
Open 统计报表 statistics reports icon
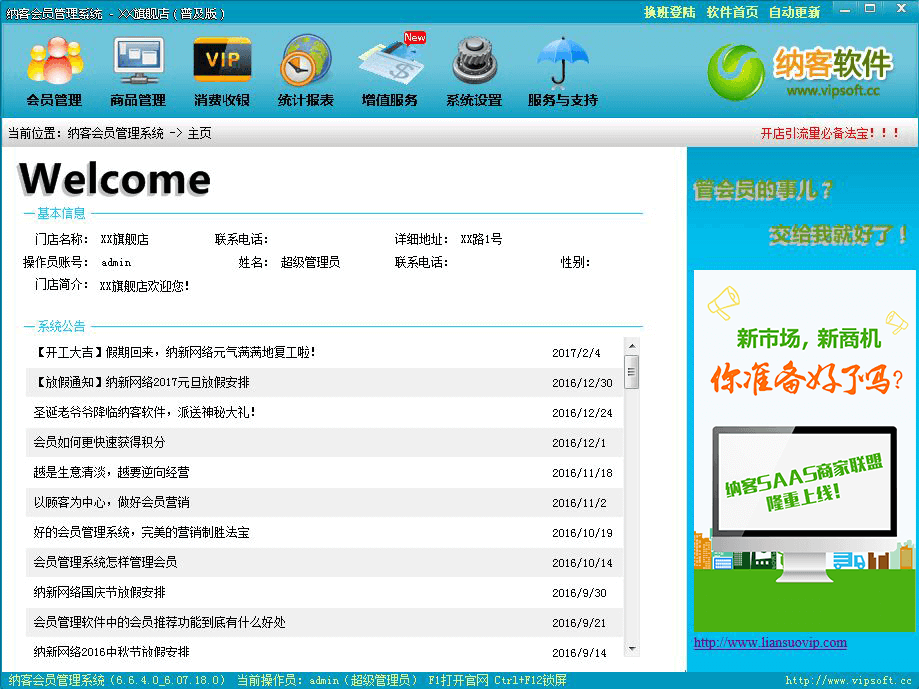coord(305,70)
